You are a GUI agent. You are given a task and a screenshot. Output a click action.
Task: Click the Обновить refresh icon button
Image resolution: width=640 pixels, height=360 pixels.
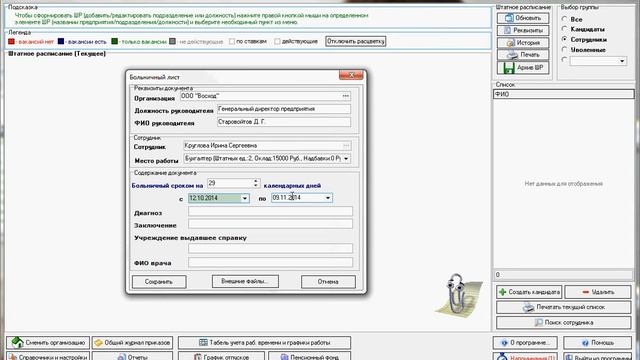pos(523,18)
